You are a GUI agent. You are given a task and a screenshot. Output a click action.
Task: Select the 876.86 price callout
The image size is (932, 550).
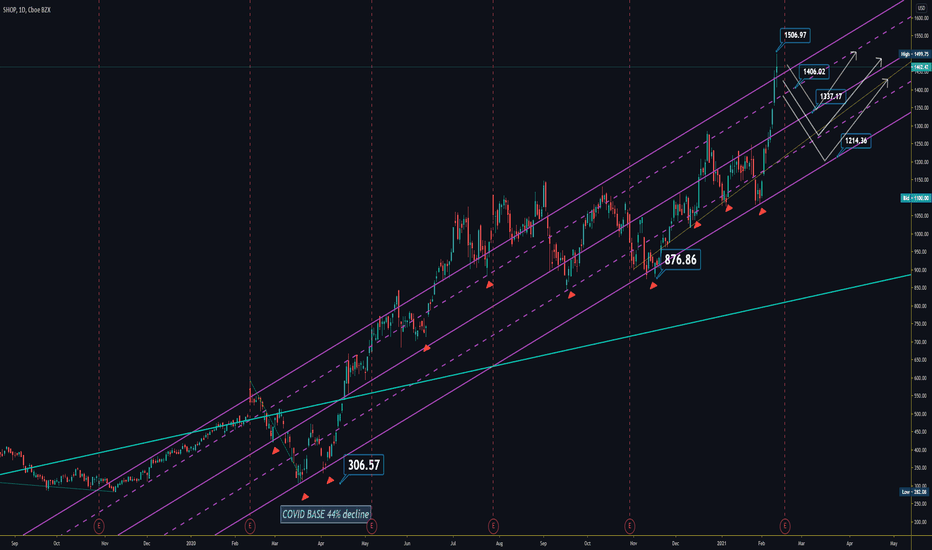(680, 260)
